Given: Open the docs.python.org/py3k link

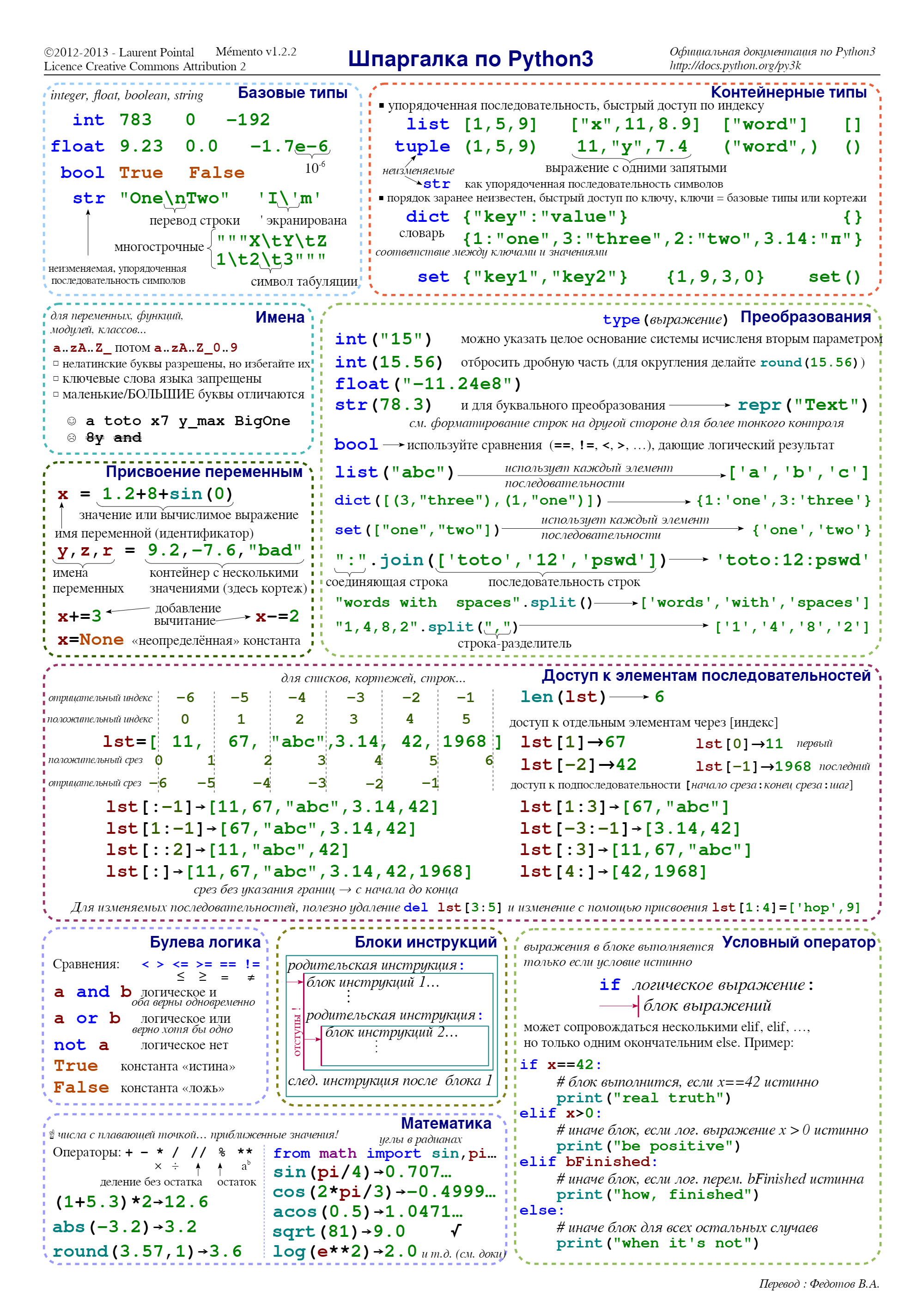Looking at the screenshot, I should tap(735, 66).
